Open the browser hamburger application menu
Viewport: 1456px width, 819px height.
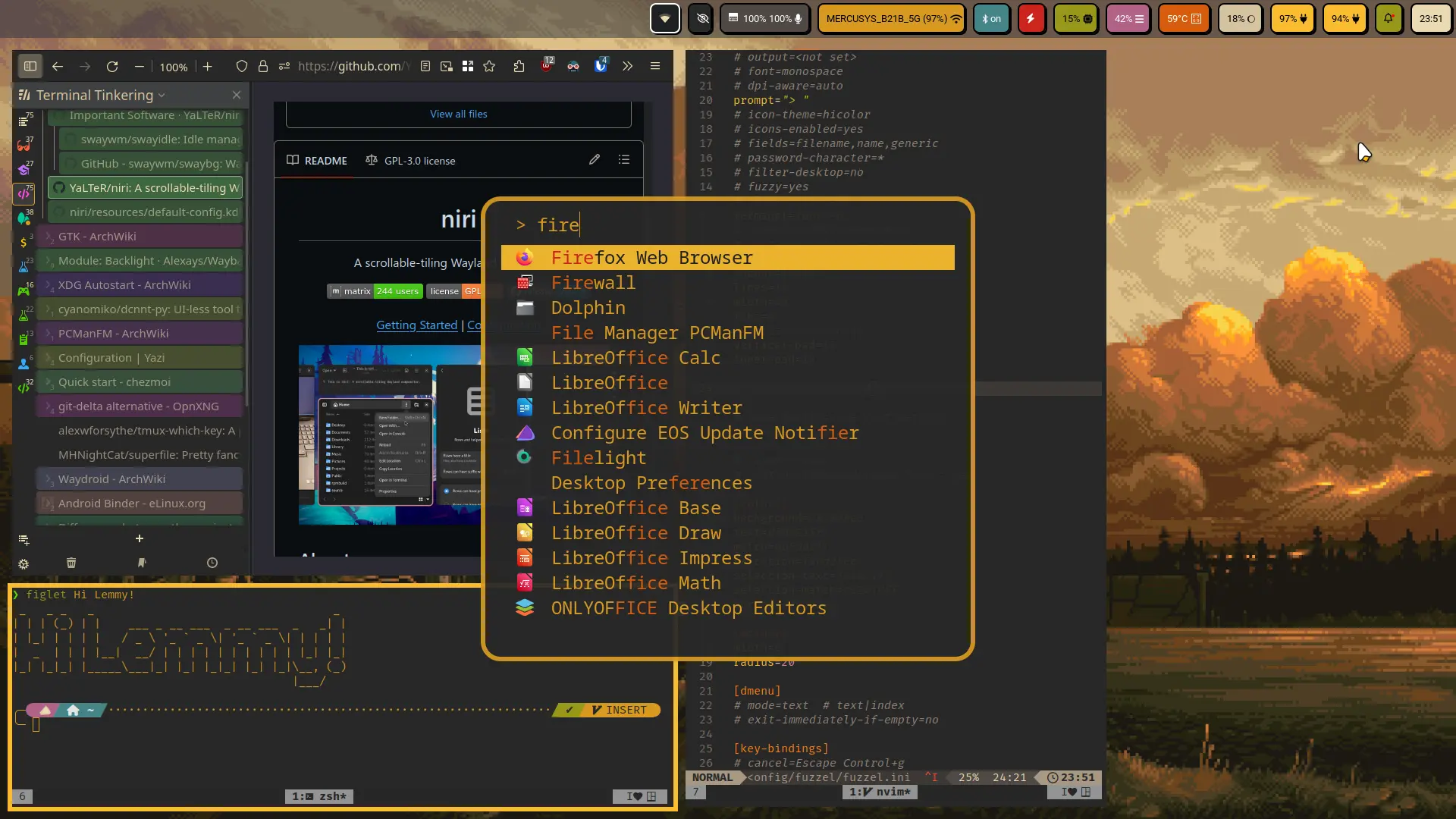tap(655, 67)
